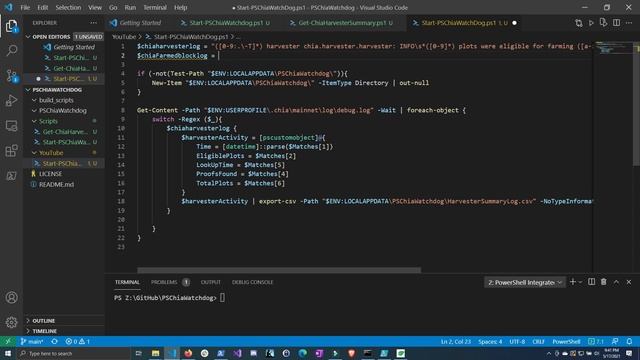Open the Accounts menu icon
Viewport: 640px width, 360px height.
pyautogui.click(x=11, y=298)
